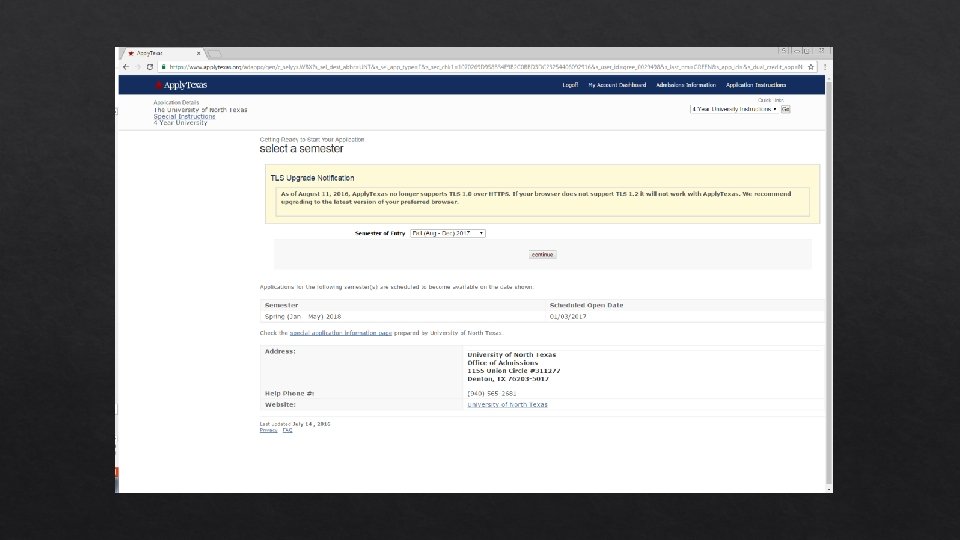This screenshot has height=540, width=960.
Task: Click the 'Scheduled Open Date' column header
Action: point(586,305)
